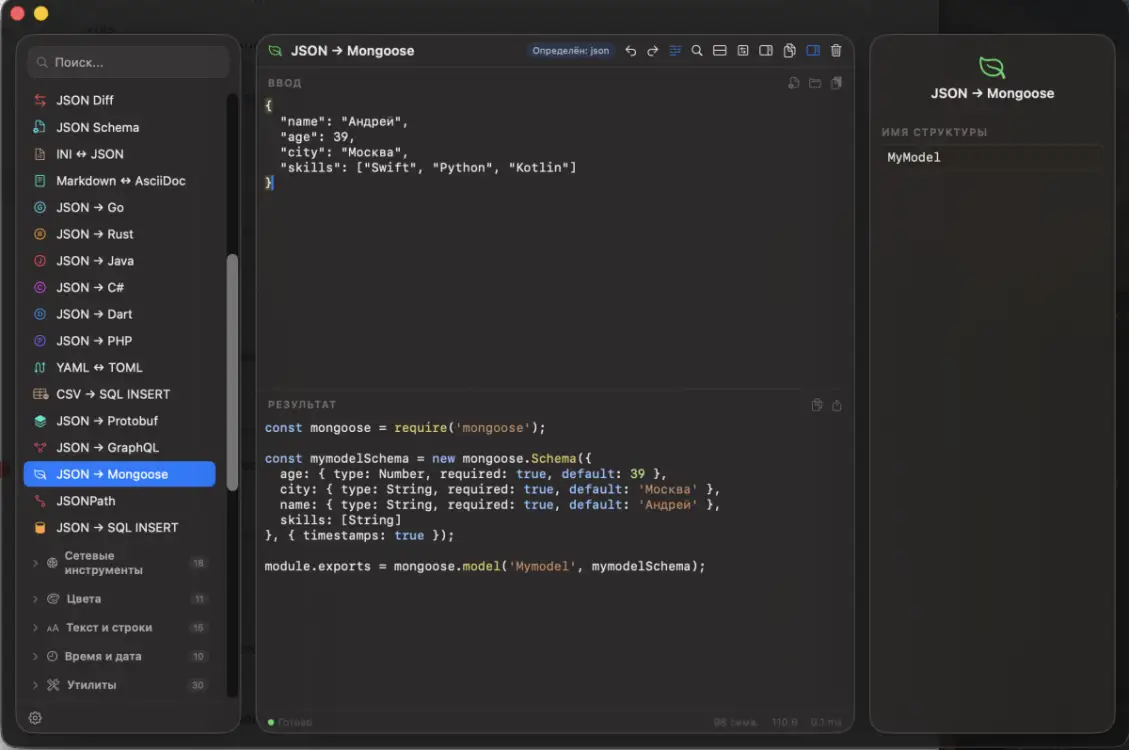Click the redo arrow in the toolbar
The width and height of the screenshot is (1129, 750).
(x=652, y=50)
